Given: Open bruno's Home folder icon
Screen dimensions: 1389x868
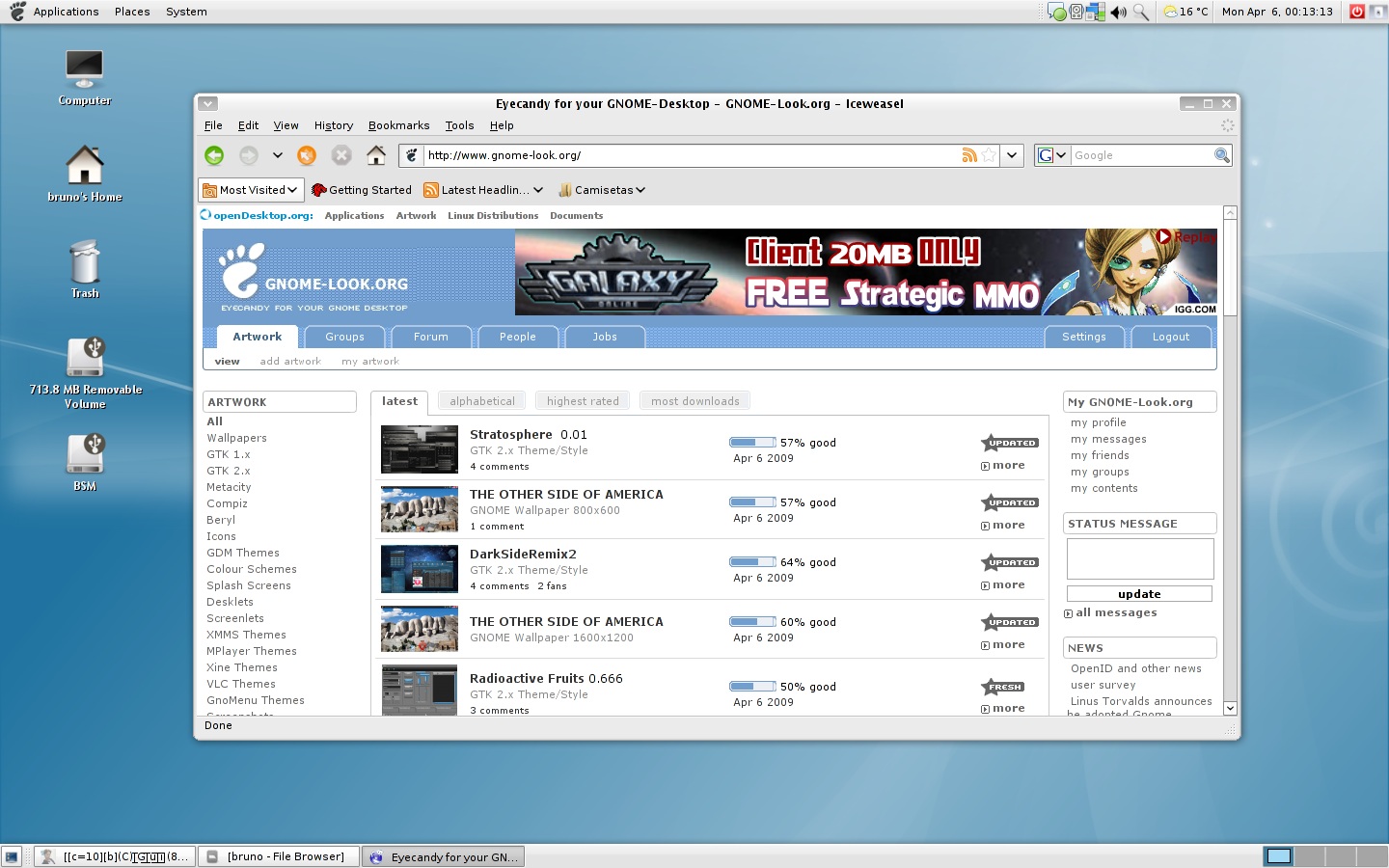Looking at the screenshot, I should click(x=85, y=165).
